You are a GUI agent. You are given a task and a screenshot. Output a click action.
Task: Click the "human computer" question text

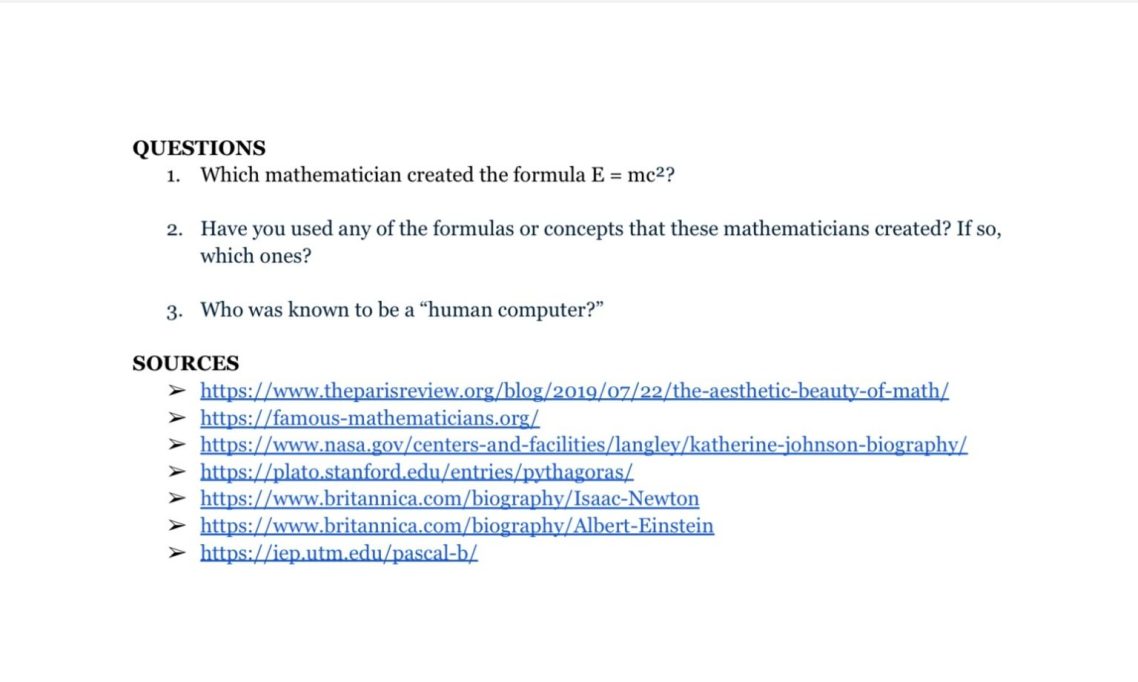point(404,310)
